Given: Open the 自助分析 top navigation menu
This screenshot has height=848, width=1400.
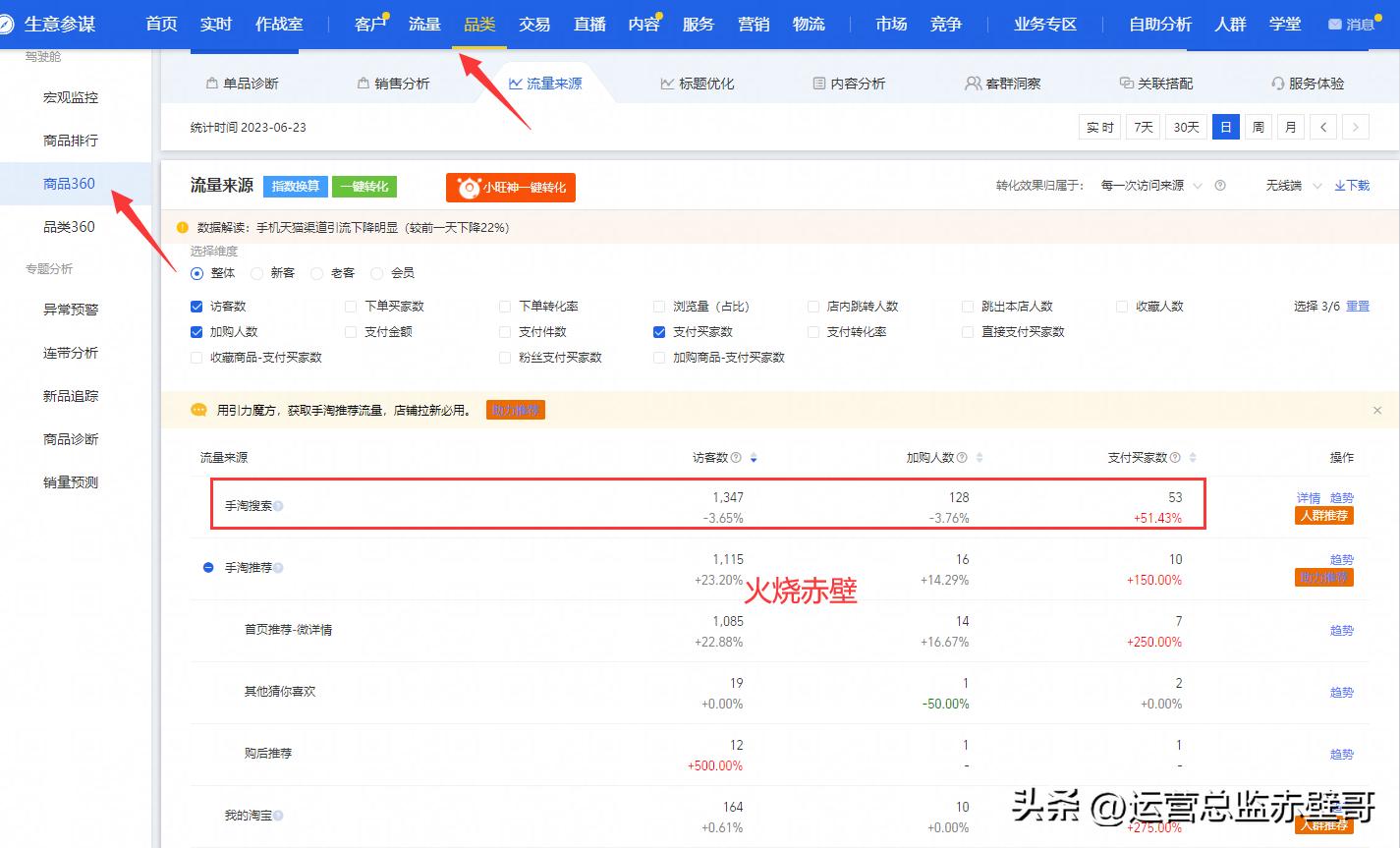Looking at the screenshot, I should (x=1160, y=24).
